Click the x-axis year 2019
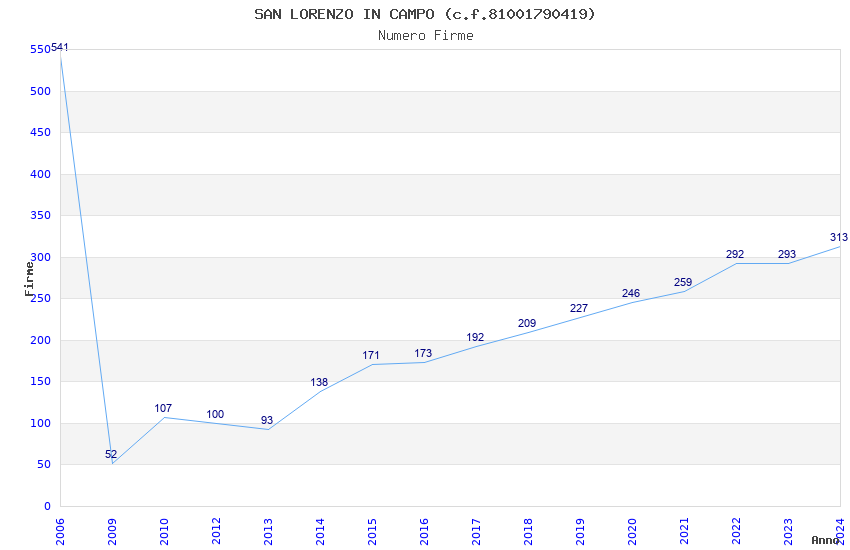The height and width of the screenshot is (550, 850). 580,532
